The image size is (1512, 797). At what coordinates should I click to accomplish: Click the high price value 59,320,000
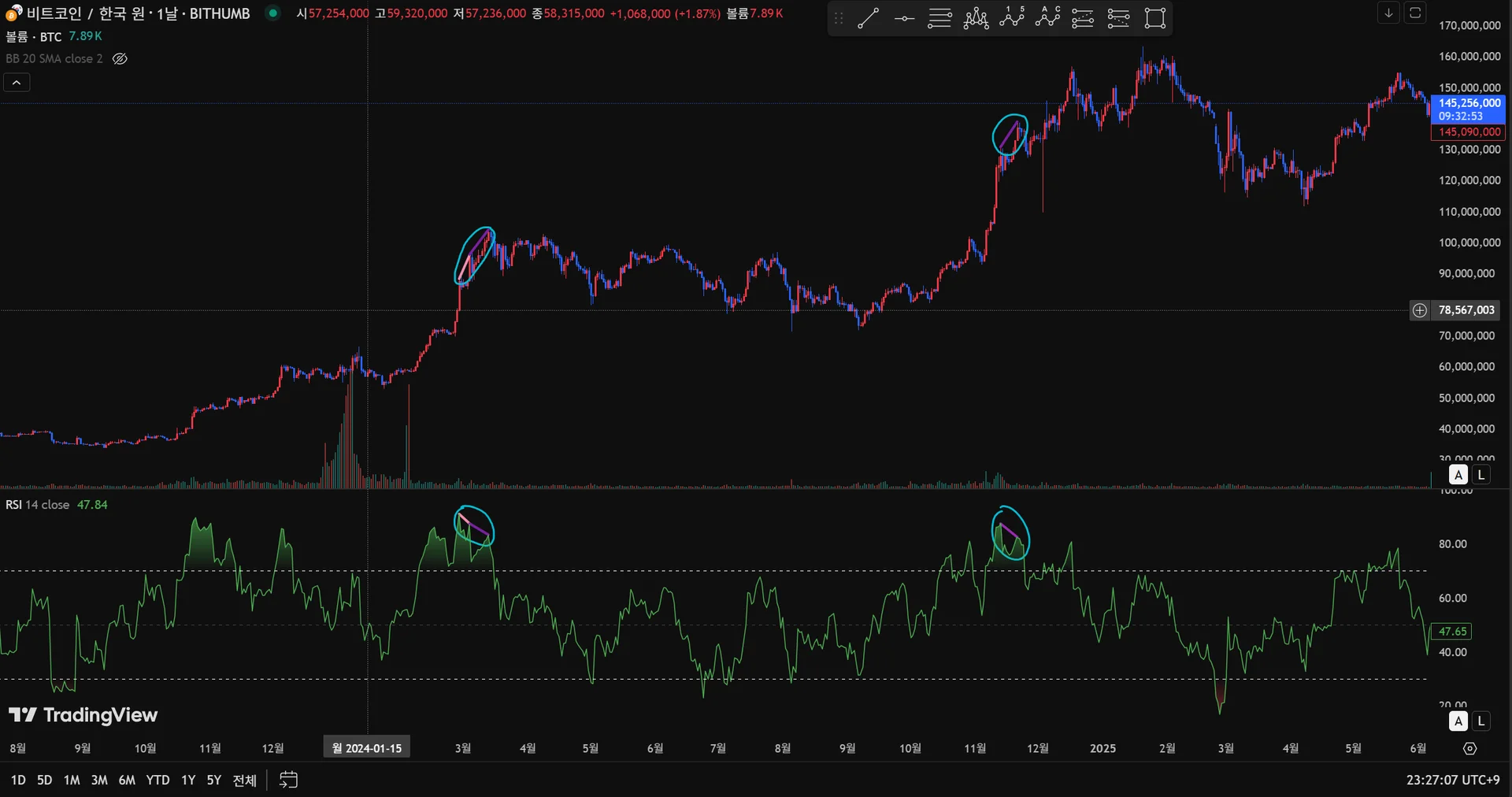click(417, 13)
